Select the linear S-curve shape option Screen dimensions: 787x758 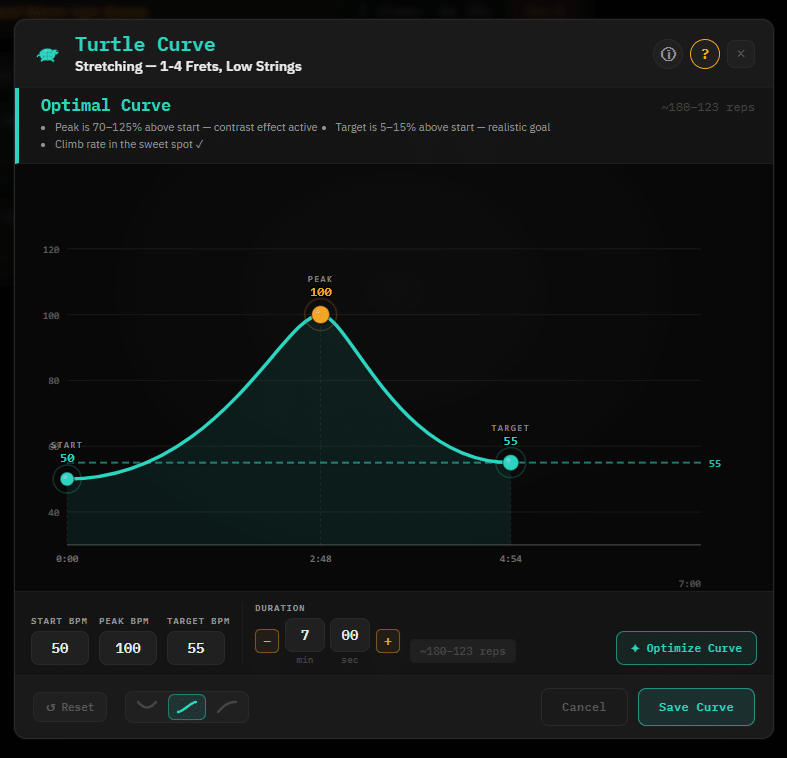pyautogui.click(x=187, y=707)
